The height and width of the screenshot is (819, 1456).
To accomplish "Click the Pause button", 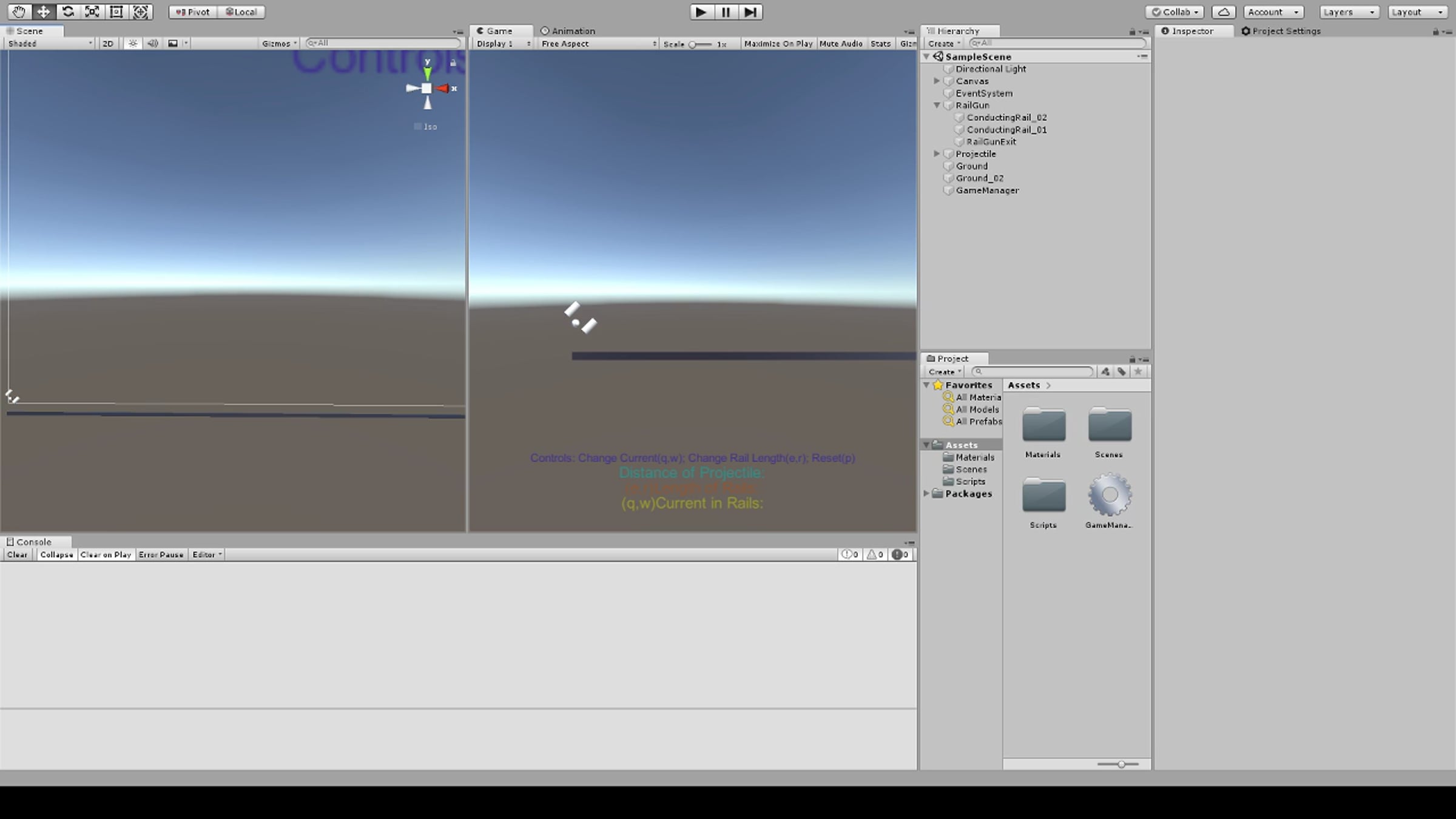I will 726,12.
